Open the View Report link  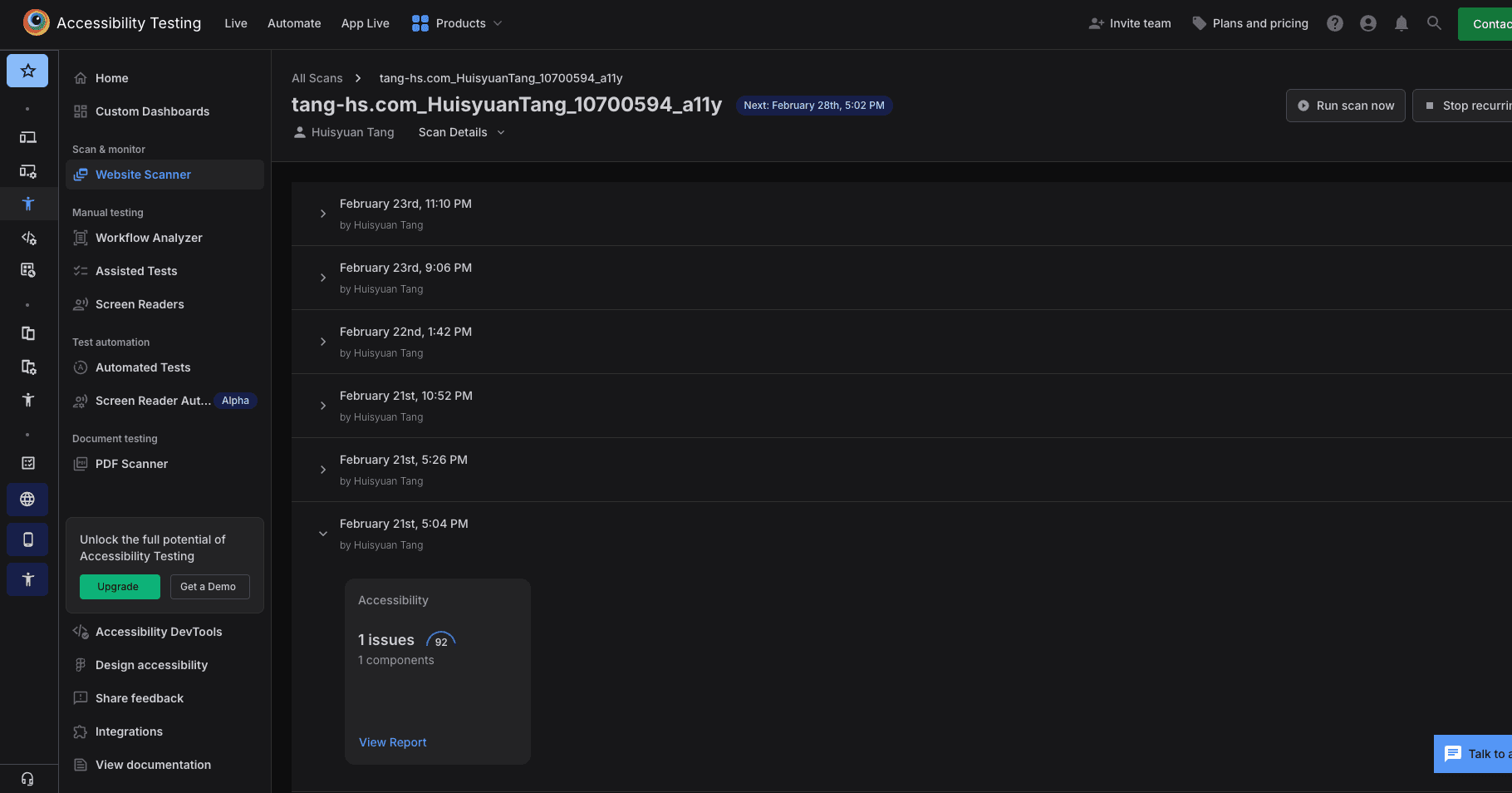[x=392, y=742]
